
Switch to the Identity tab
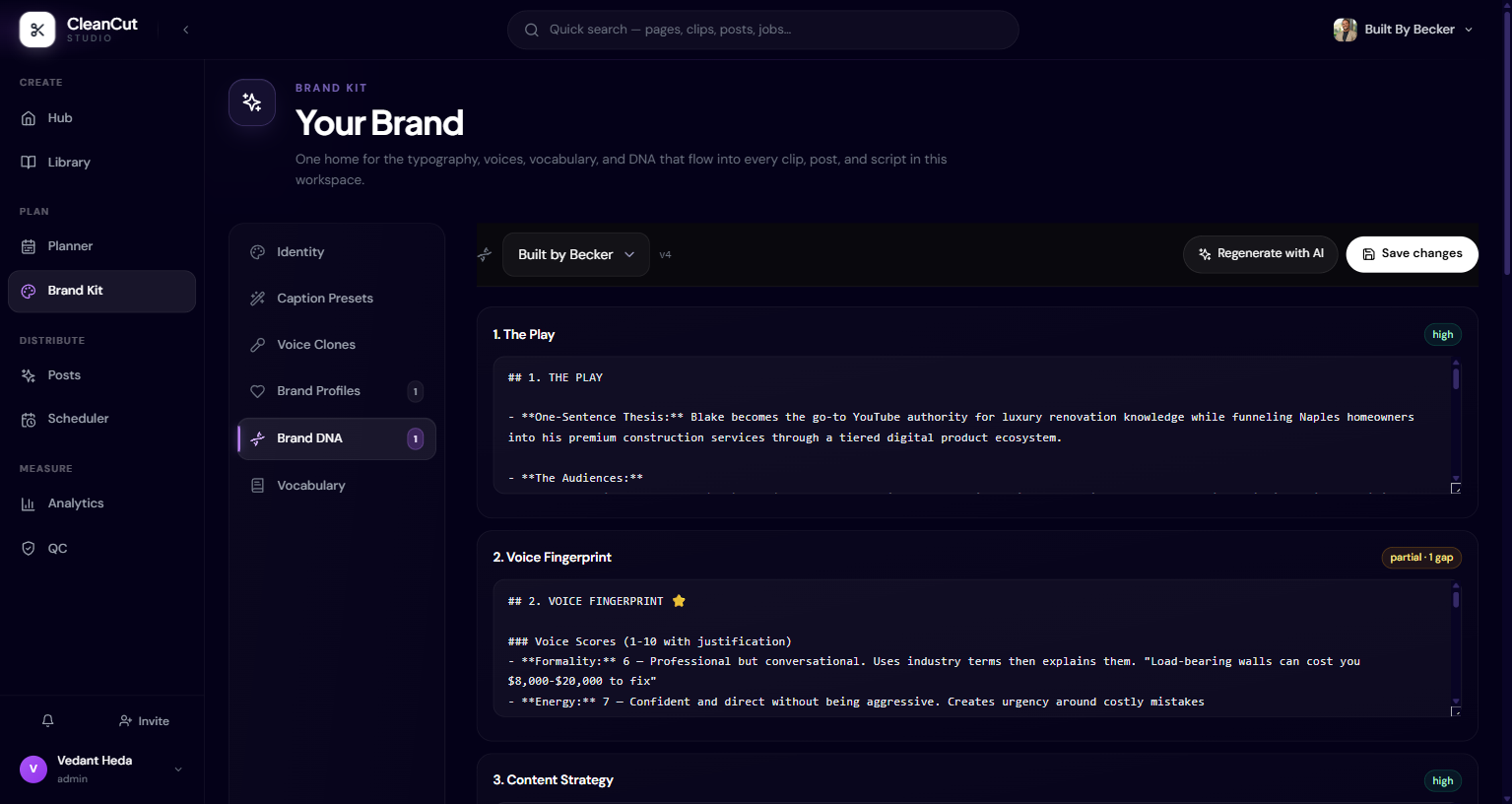coord(337,252)
